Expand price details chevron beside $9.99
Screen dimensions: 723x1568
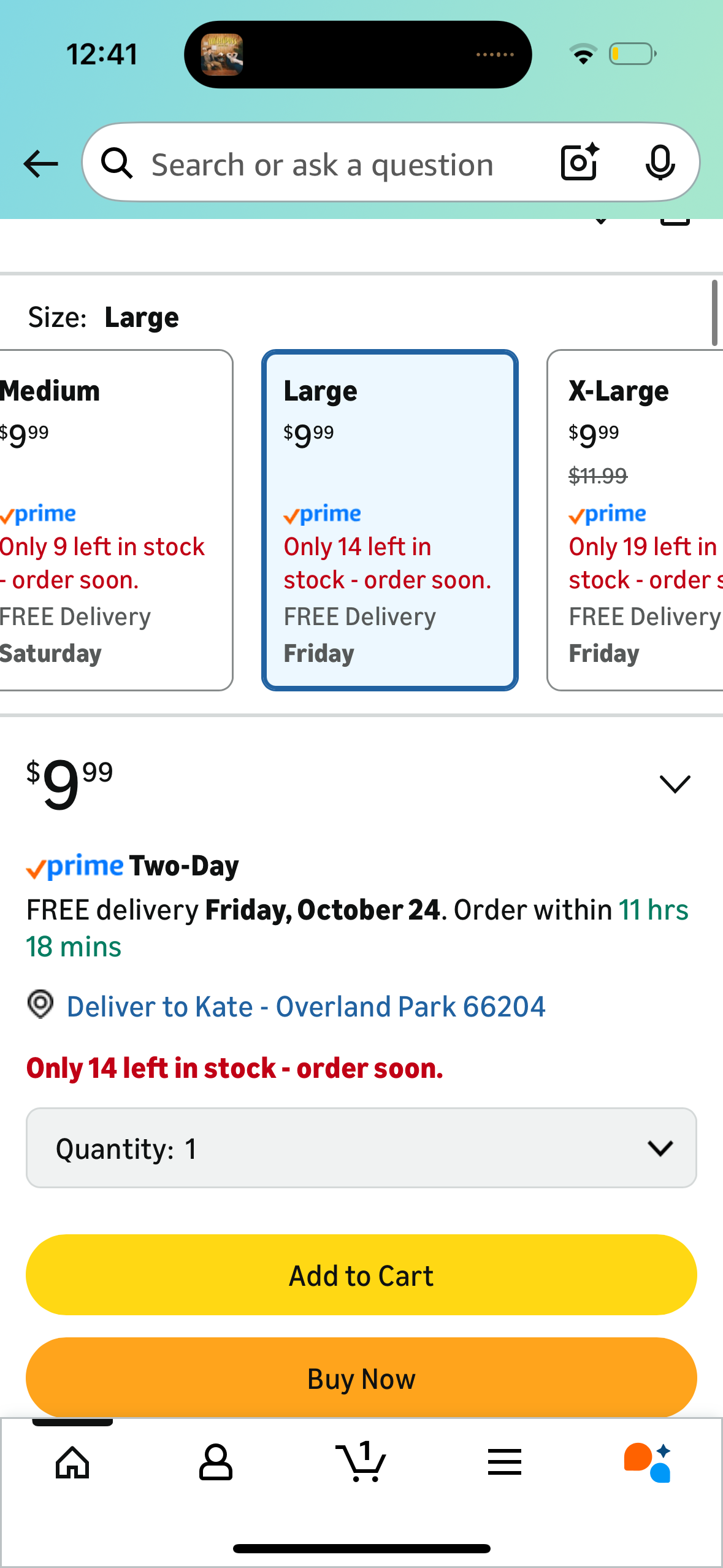click(x=675, y=783)
